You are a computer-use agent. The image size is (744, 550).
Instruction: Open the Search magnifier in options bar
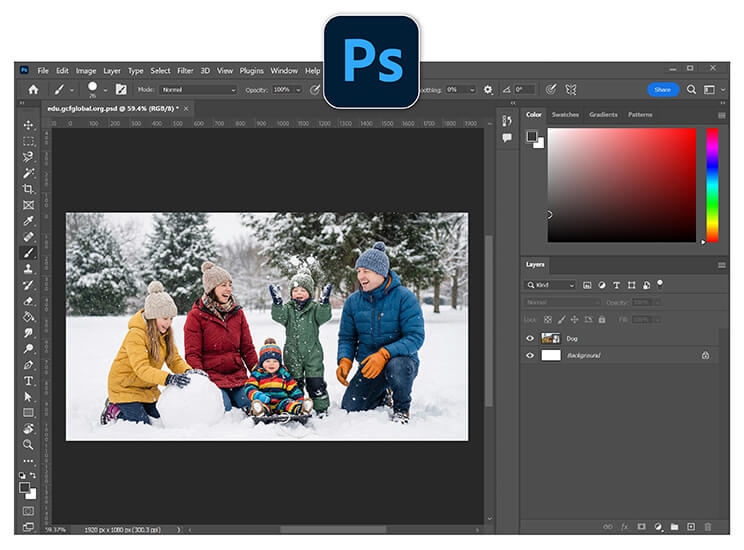tap(691, 89)
